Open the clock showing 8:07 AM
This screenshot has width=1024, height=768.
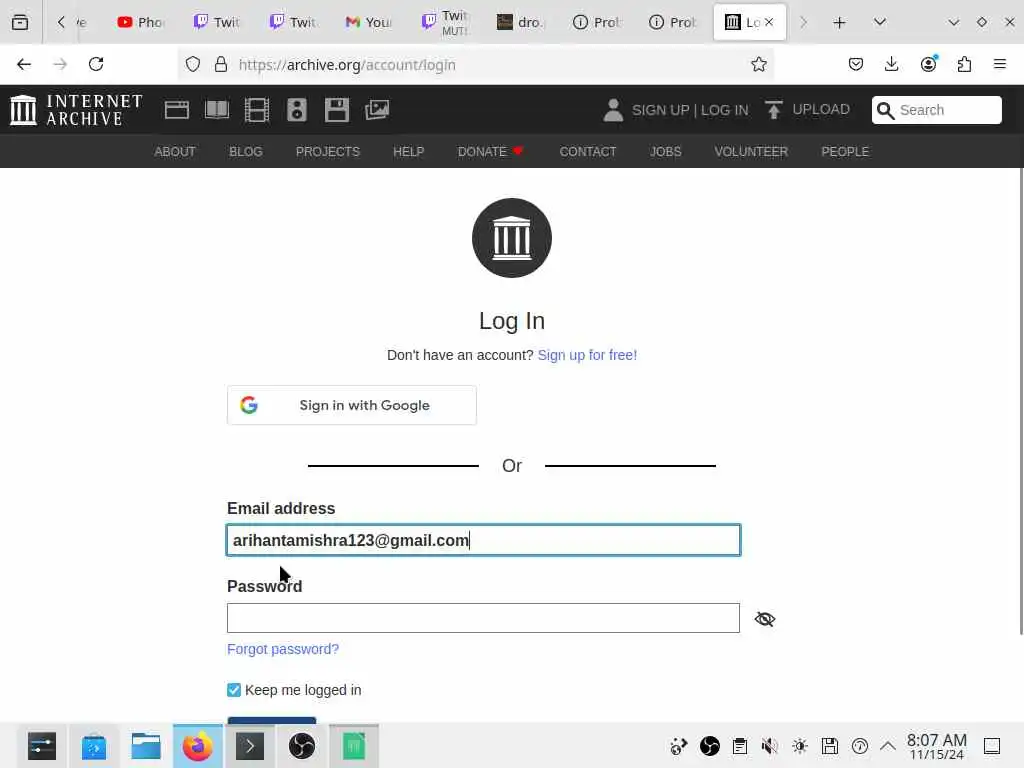point(936,746)
